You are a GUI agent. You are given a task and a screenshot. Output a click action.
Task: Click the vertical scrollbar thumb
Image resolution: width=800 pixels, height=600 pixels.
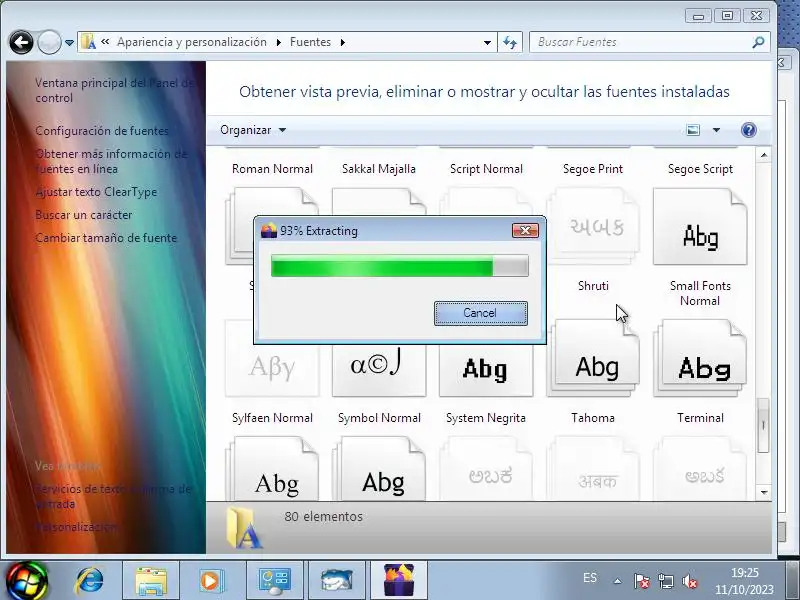[x=763, y=425]
